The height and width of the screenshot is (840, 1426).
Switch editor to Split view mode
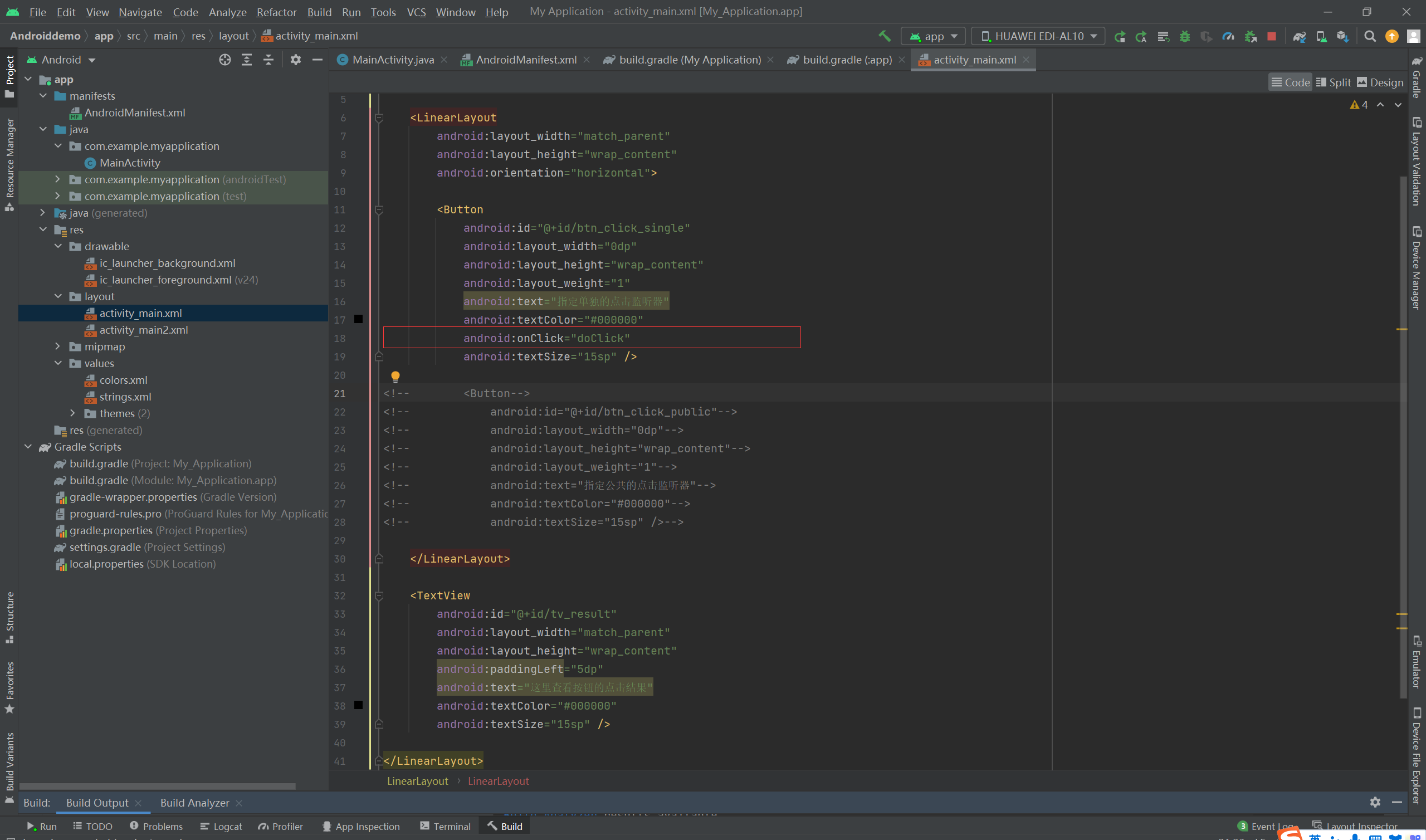click(1334, 82)
